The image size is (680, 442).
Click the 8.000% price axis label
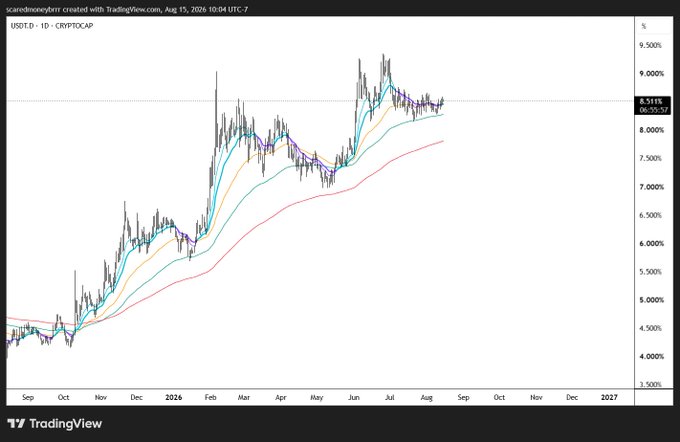coord(651,130)
